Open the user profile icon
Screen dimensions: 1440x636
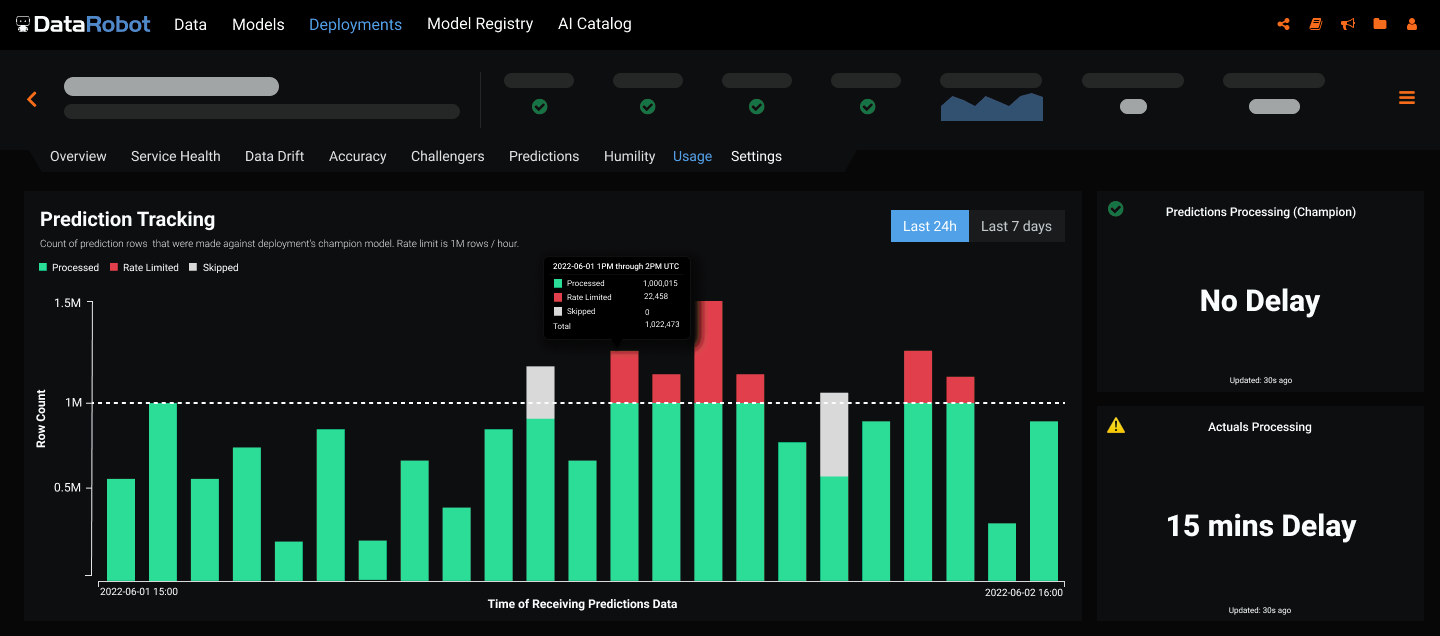[1412, 24]
